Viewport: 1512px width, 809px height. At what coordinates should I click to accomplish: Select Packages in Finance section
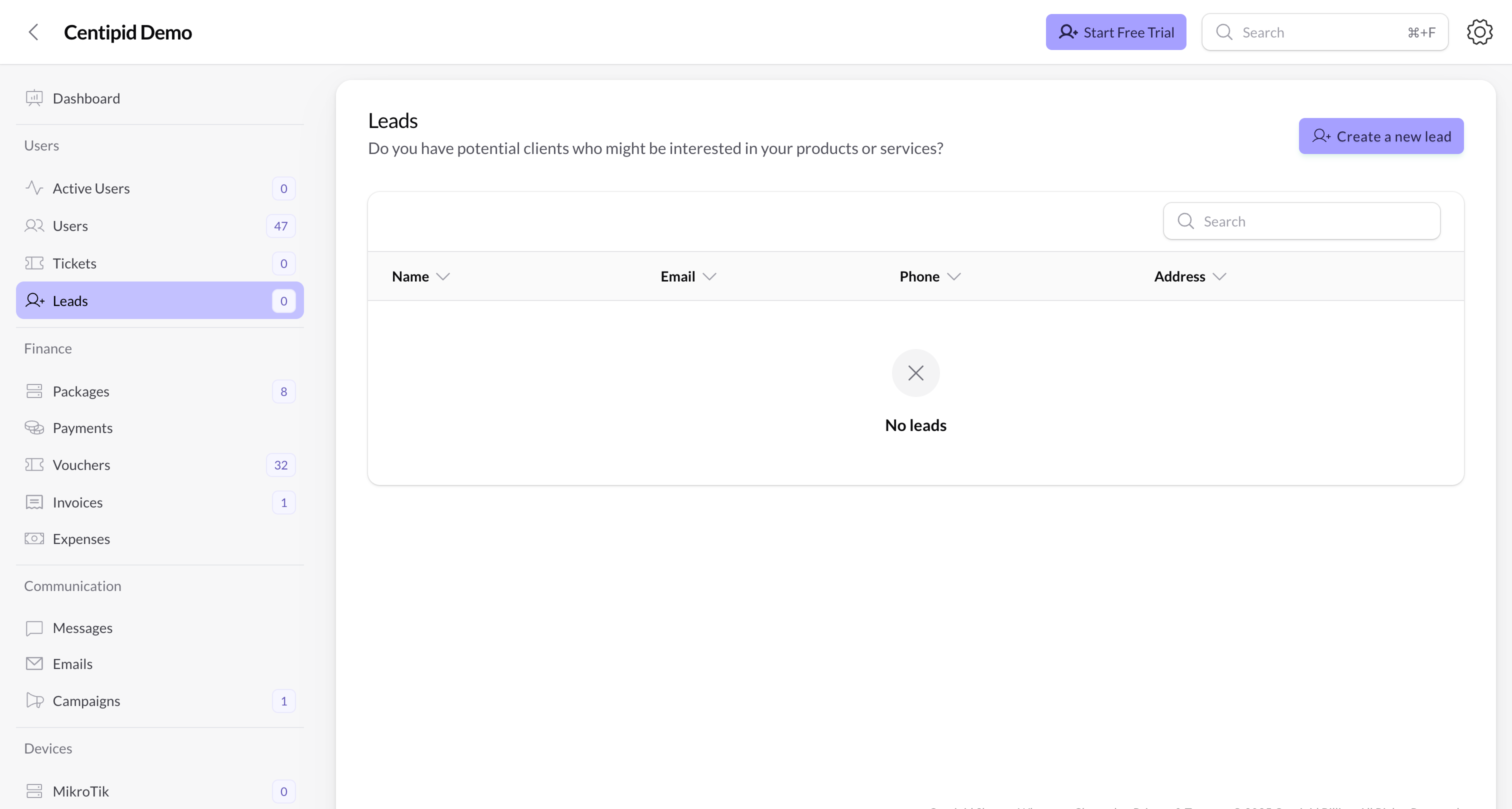(81, 391)
